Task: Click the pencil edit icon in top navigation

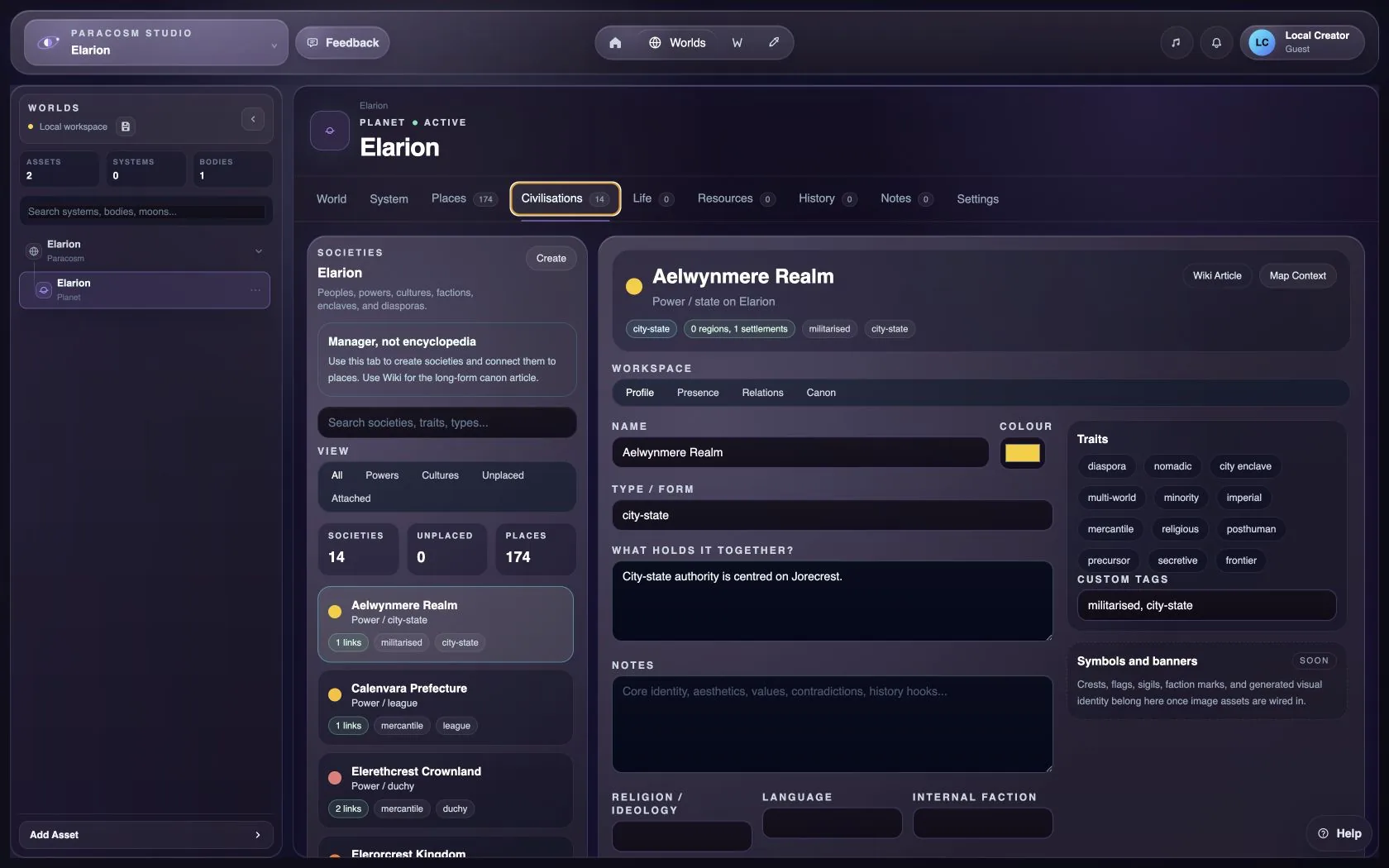Action: click(x=774, y=43)
